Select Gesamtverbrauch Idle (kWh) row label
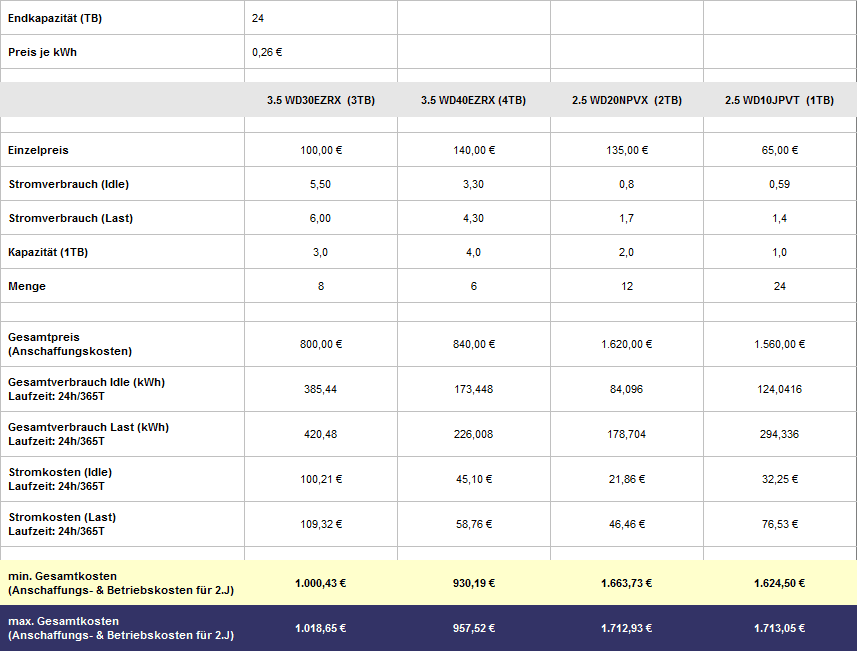The width and height of the screenshot is (857, 651). (x=122, y=389)
